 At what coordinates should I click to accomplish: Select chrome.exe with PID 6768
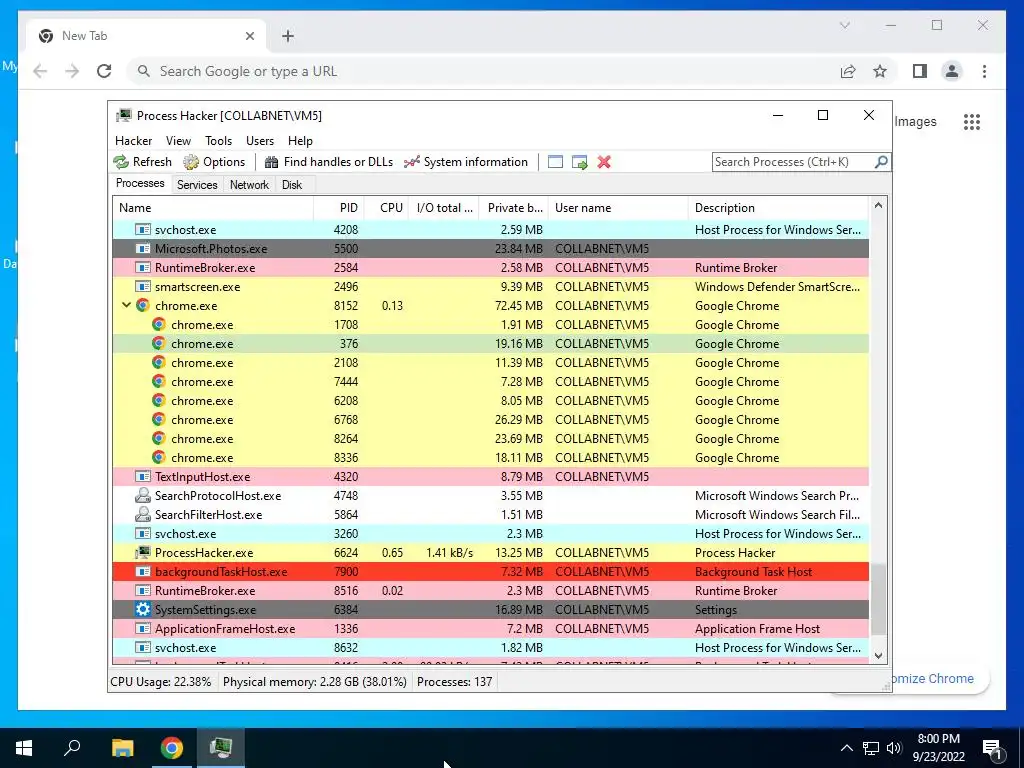pos(491,420)
